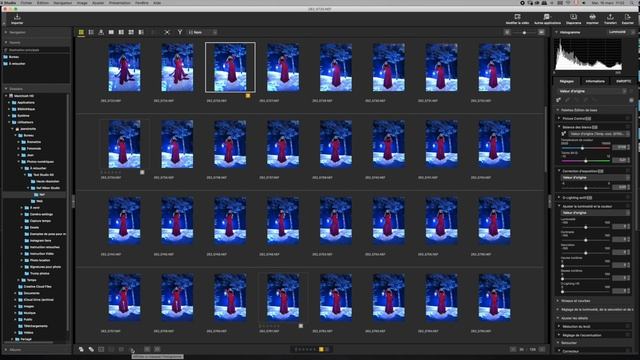This screenshot has height=360, width=640.
Task: Open the white balance preset dropdown
Action: click(598, 134)
